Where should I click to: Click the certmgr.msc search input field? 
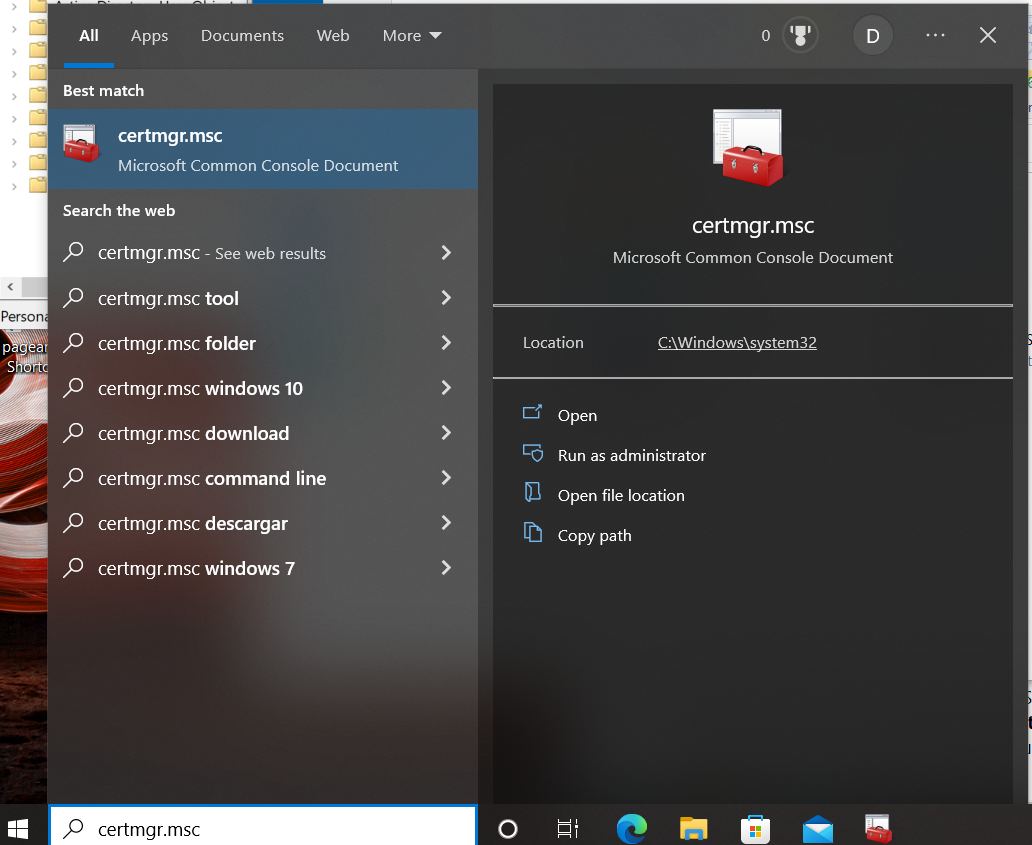(x=263, y=827)
